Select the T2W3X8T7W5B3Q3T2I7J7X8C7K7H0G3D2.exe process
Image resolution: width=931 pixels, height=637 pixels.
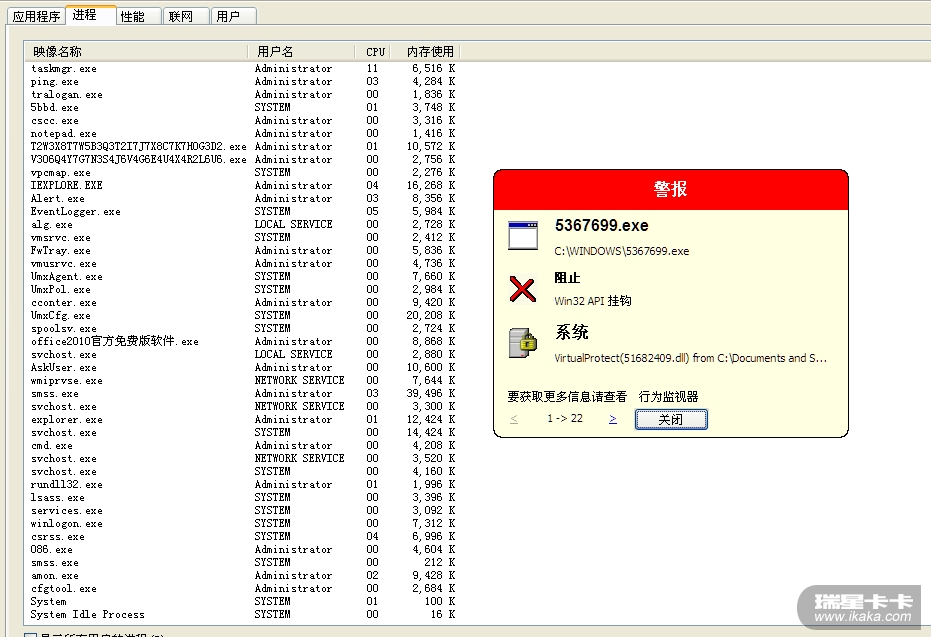242,146
